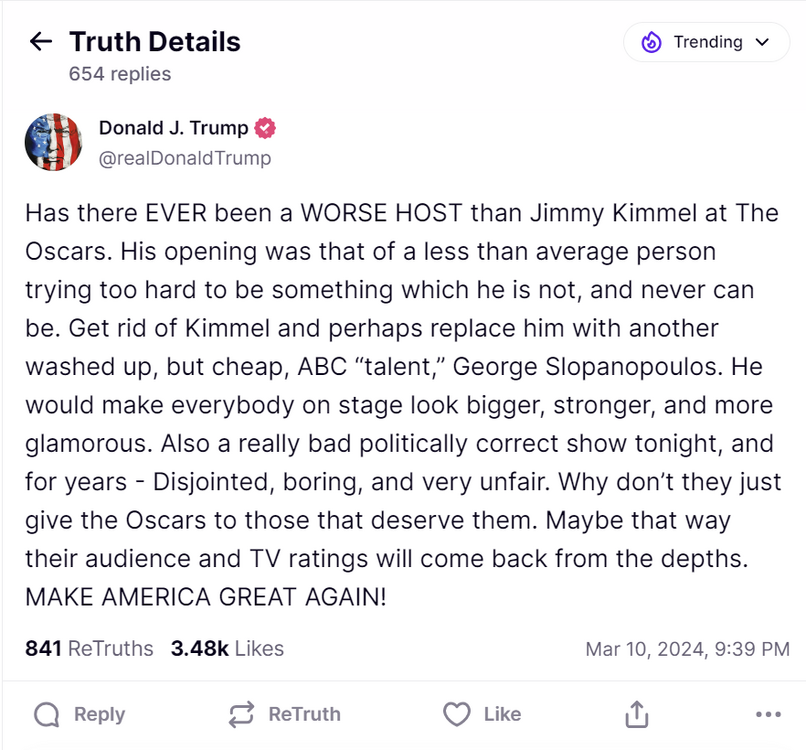The width and height of the screenshot is (806, 750).
Task: Open the Trending sort dropdown
Action: tap(706, 42)
